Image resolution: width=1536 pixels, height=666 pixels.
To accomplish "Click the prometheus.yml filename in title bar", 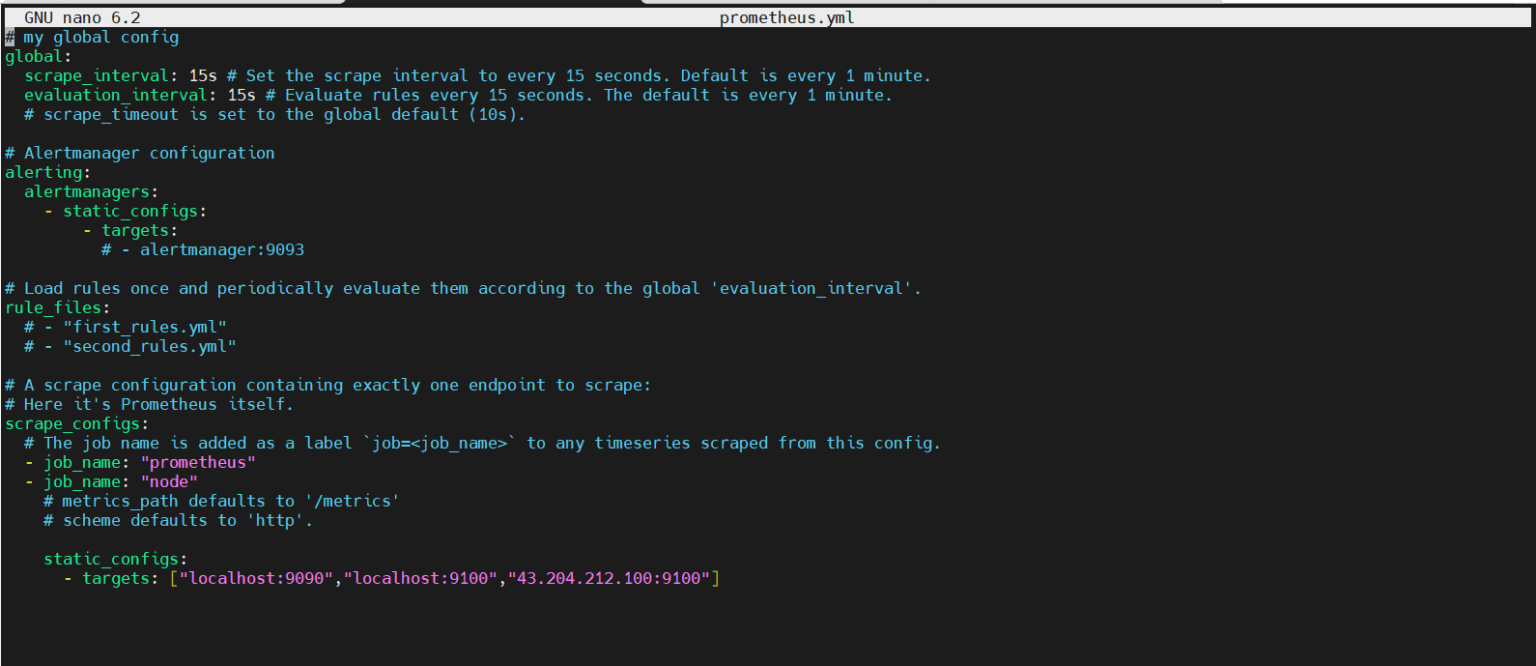I will coord(786,17).
